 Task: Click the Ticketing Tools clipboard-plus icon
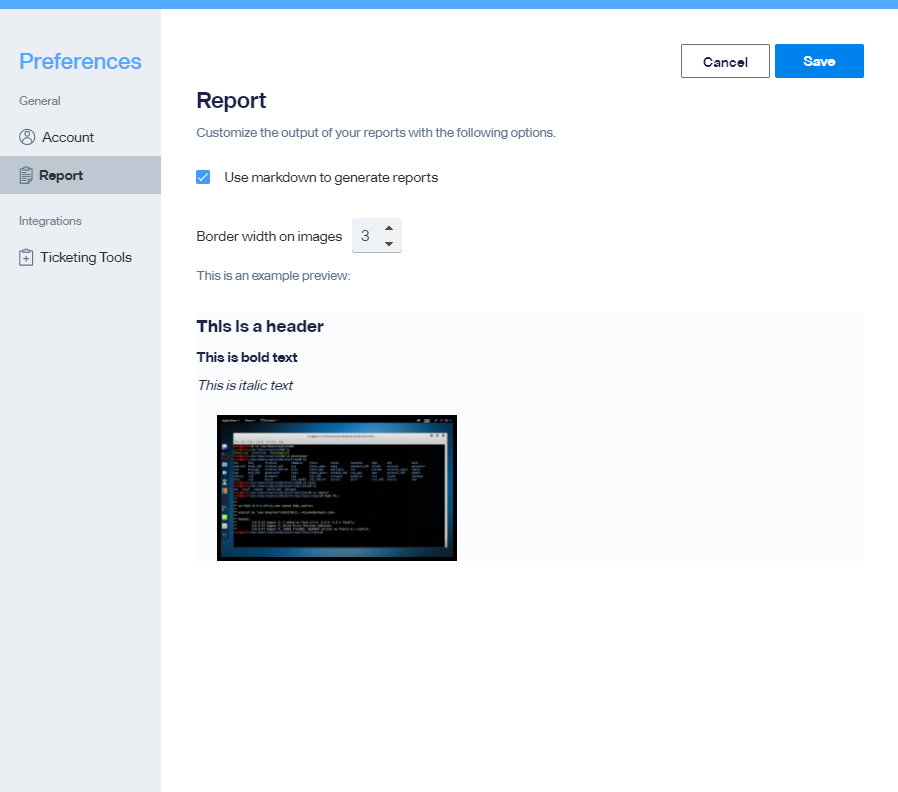point(26,257)
